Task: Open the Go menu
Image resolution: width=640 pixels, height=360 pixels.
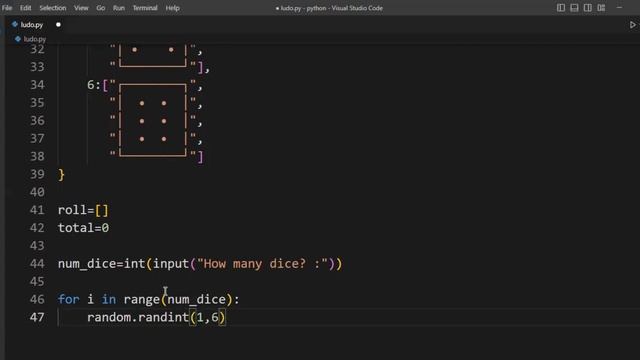Action: coord(101,8)
